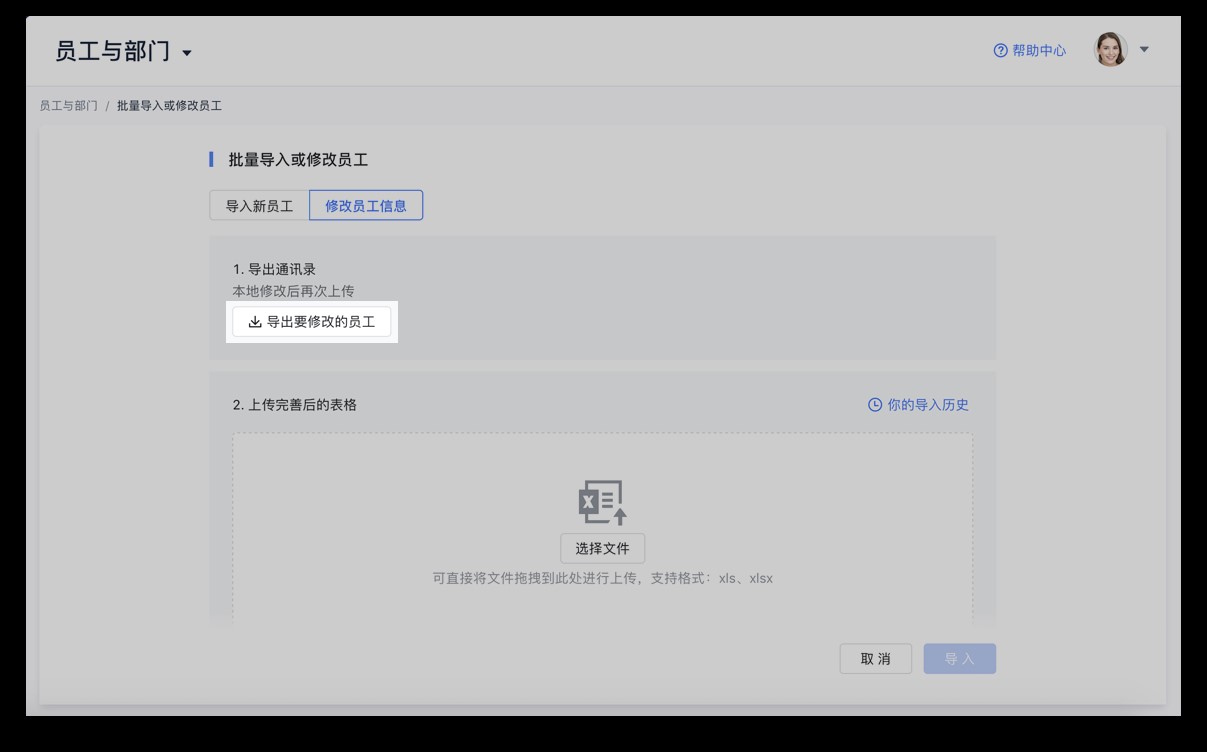Click the 取消 button
Screen dimensions: 1207x752
click(876, 658)
